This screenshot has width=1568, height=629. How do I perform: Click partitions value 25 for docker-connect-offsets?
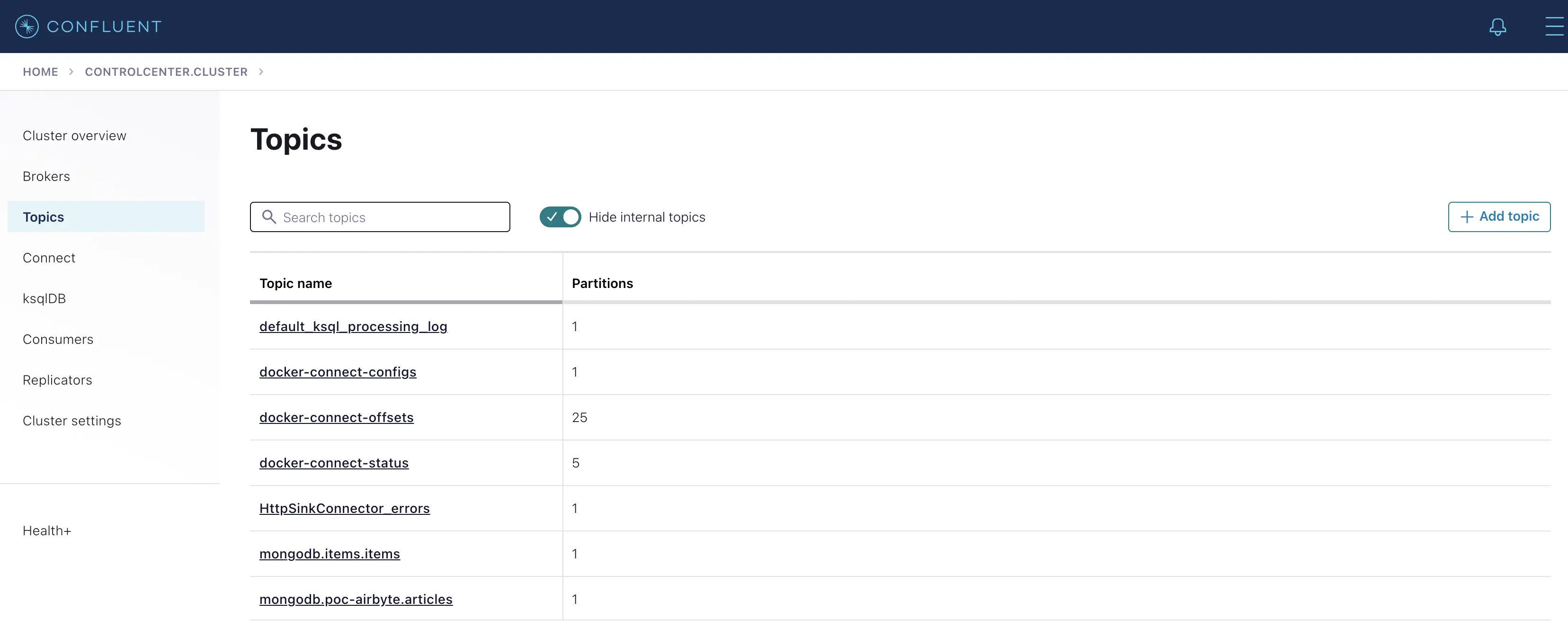[579, 418]
